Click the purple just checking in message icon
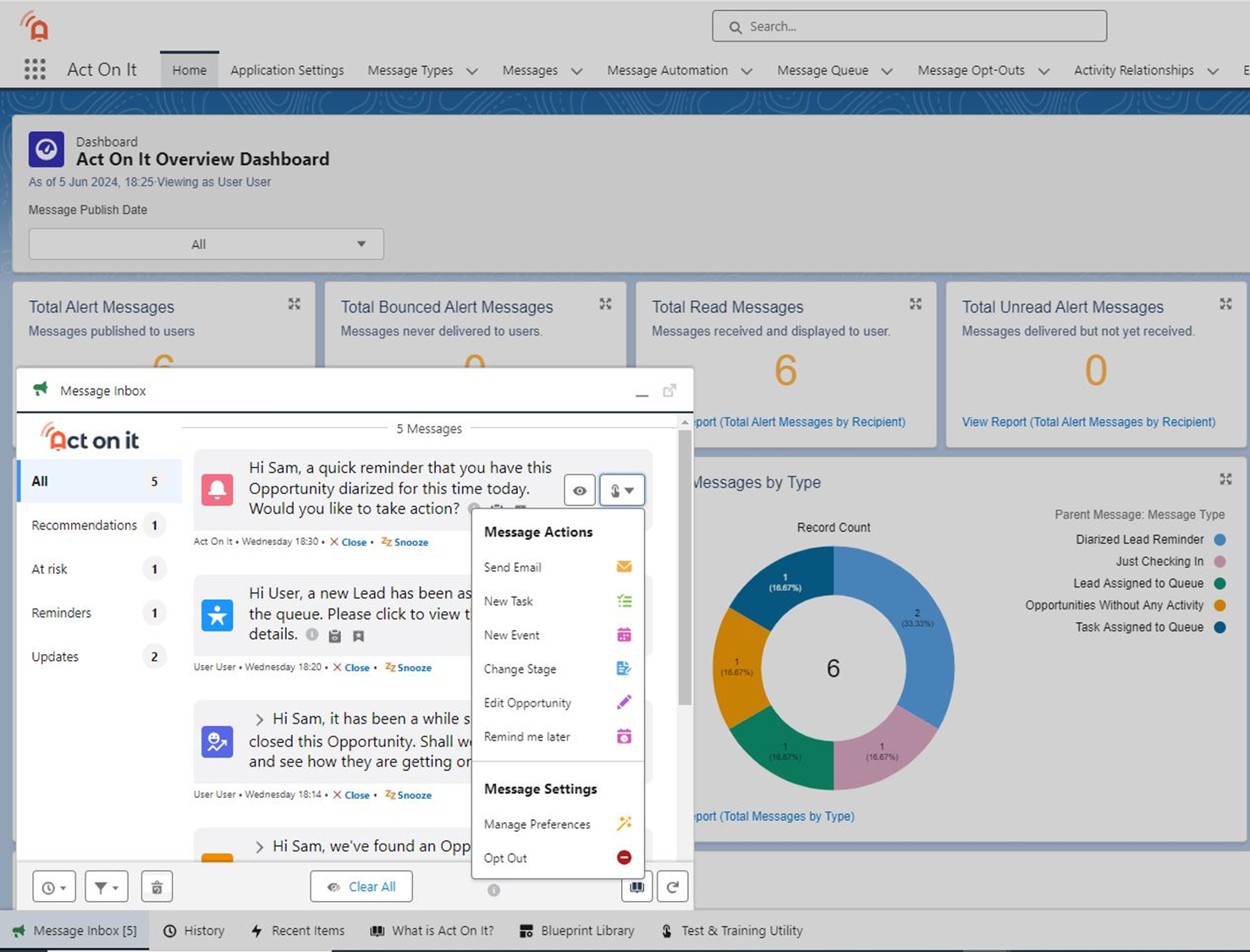 [218, 742]
